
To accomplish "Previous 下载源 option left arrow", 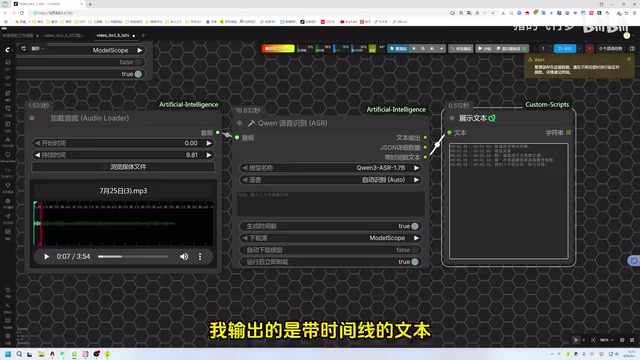I will click(x=245, y=238).
